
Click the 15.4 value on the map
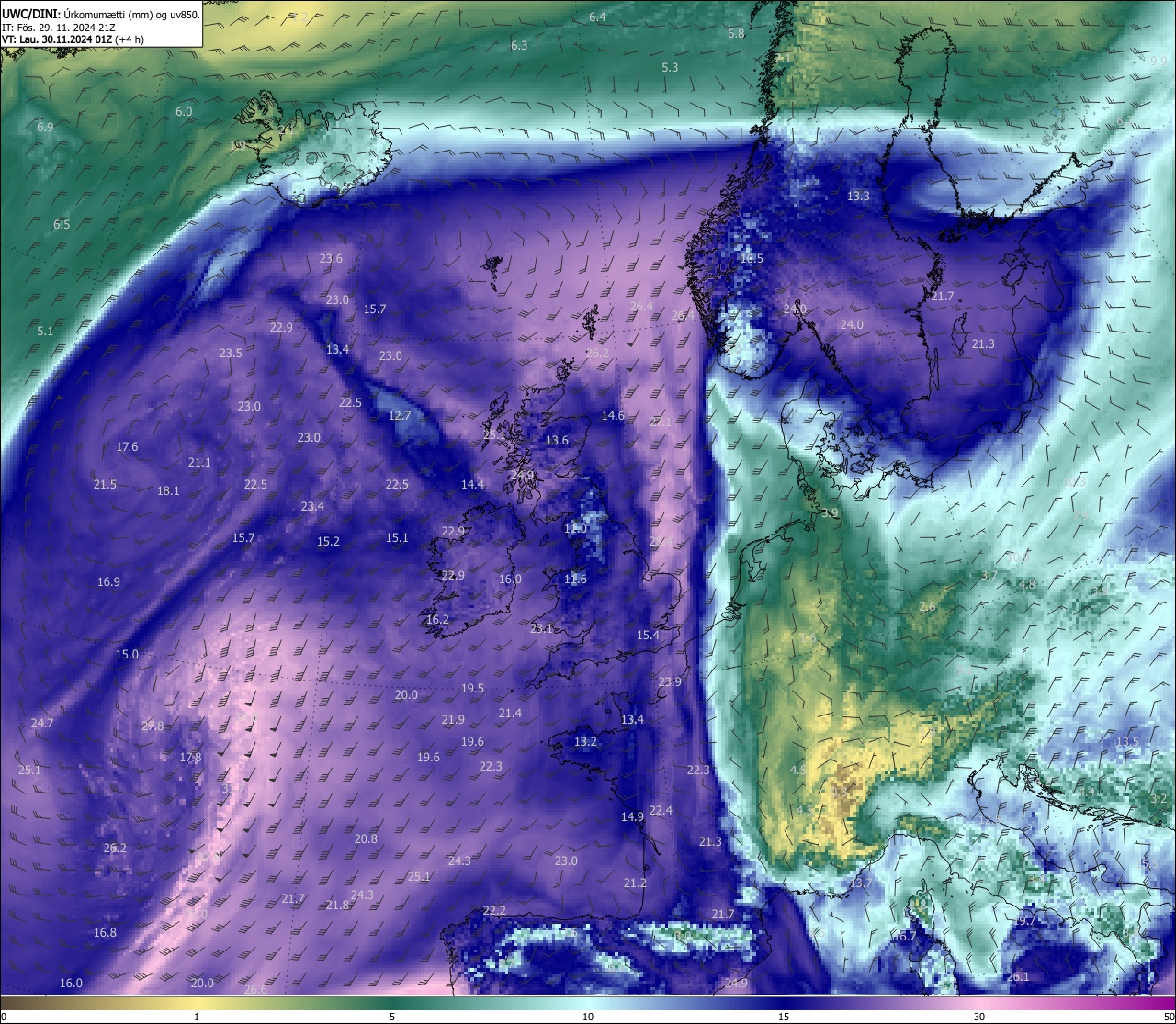648,636
